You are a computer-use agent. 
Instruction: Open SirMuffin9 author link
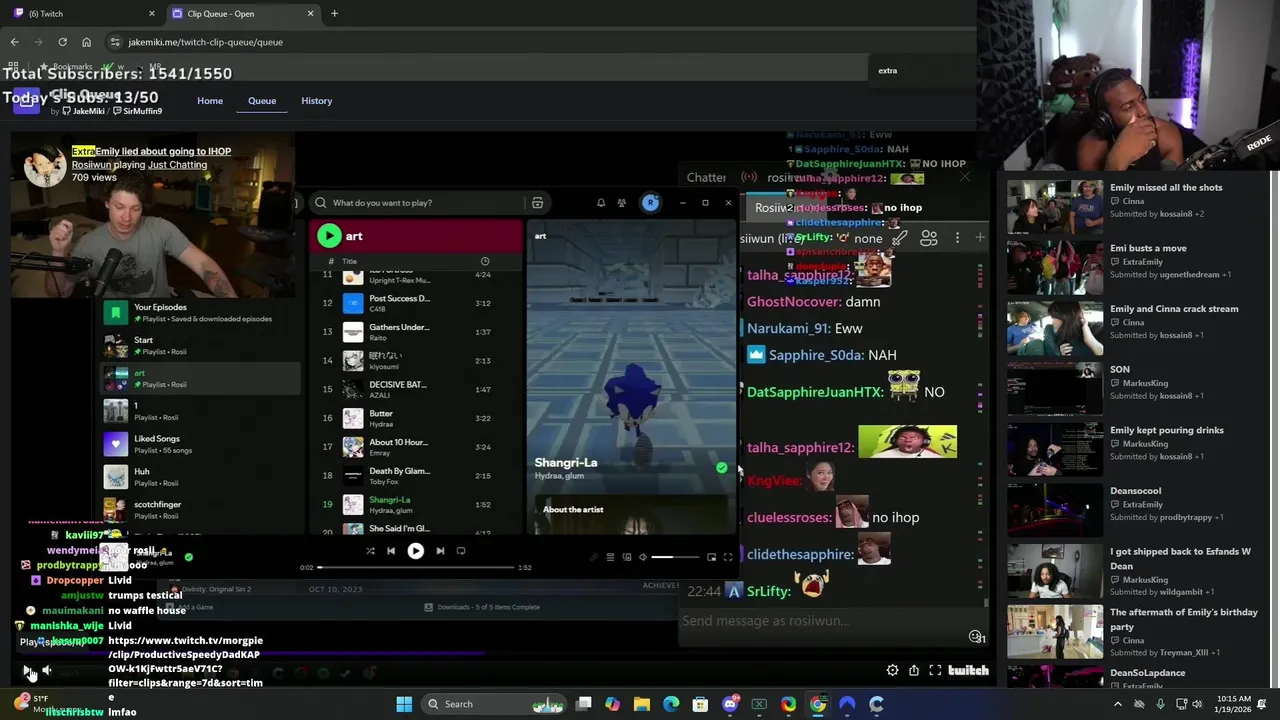point(138,111)
